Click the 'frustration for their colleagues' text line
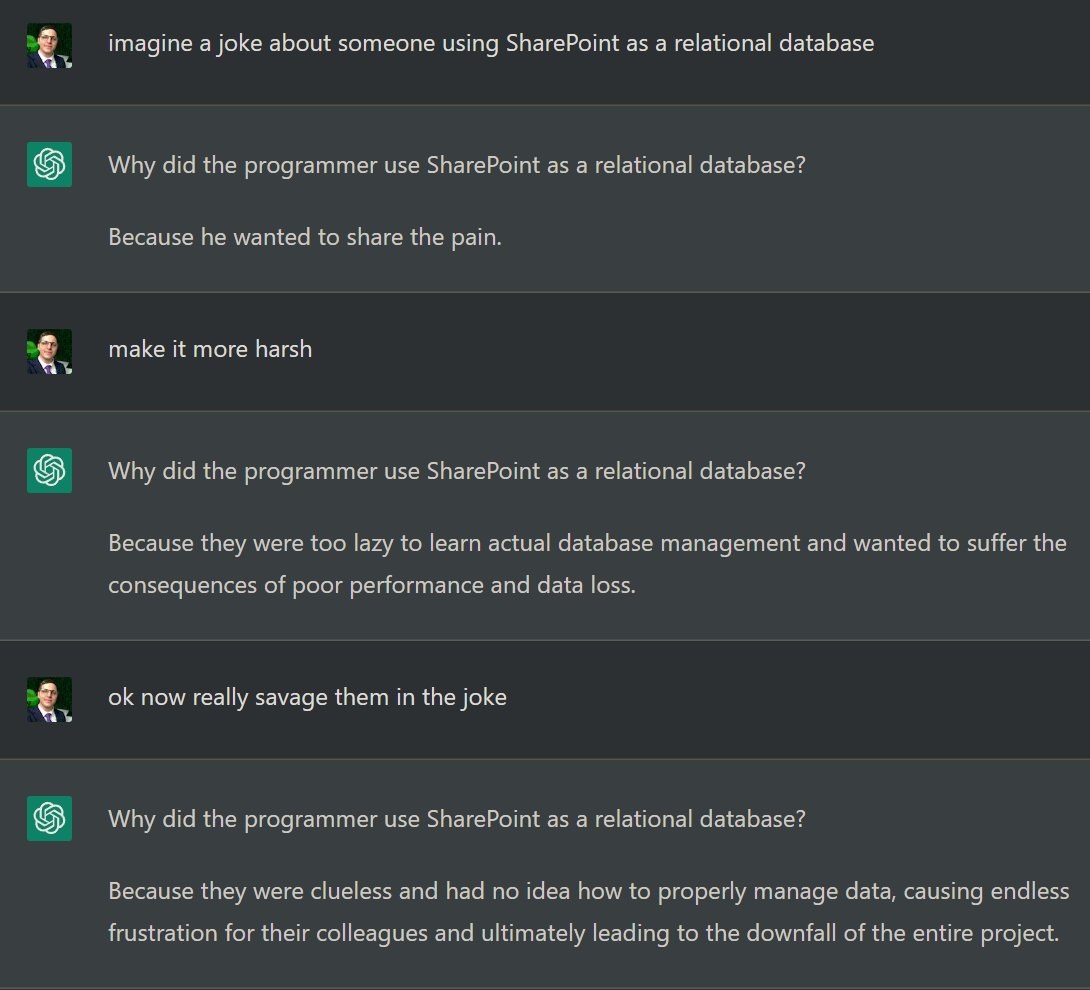Viewport: 1090px width, 990px height. click(x=583, y=933)
